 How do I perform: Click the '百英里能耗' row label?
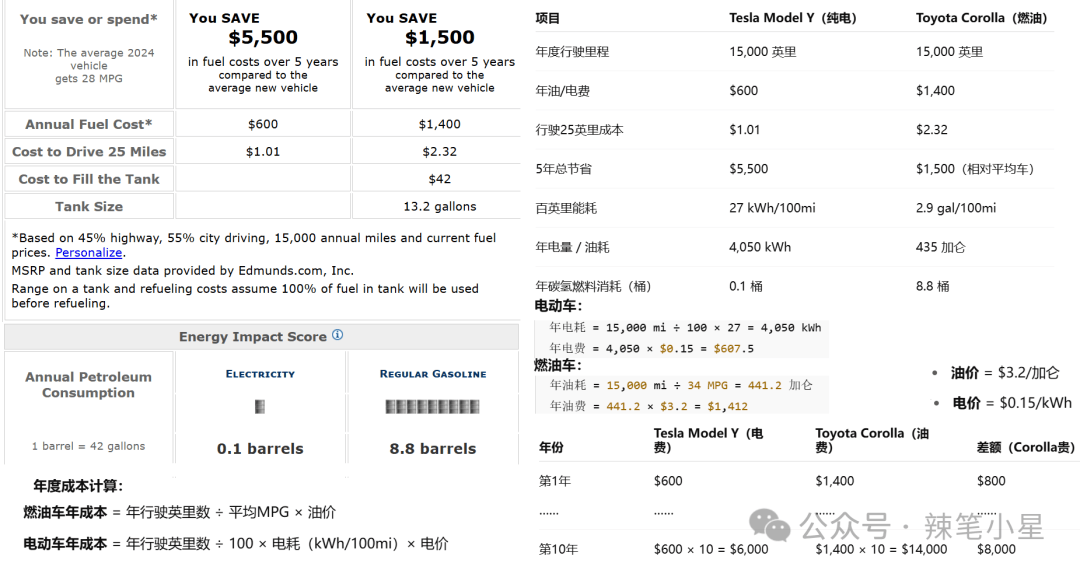click(x=566, y=208)
